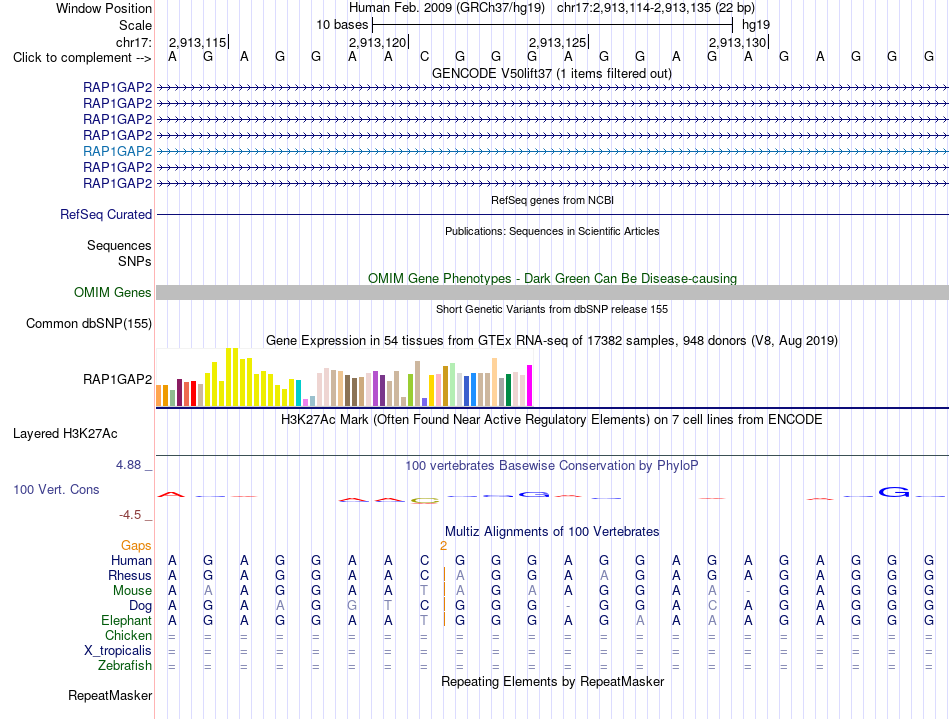Screen dimensions: 950x719
Task: Click the GENCODE V50lift37 track title
Action: [x=551, y=73]
